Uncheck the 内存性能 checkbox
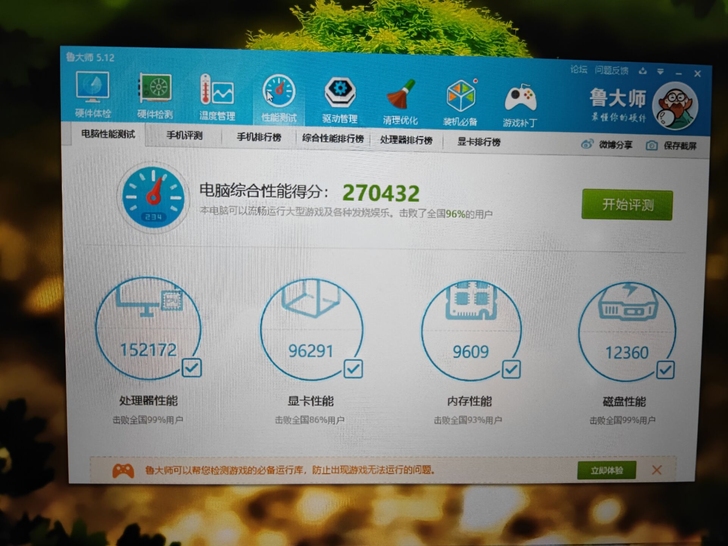Screen dimensions: 728x546 click(x=511, y=370)
